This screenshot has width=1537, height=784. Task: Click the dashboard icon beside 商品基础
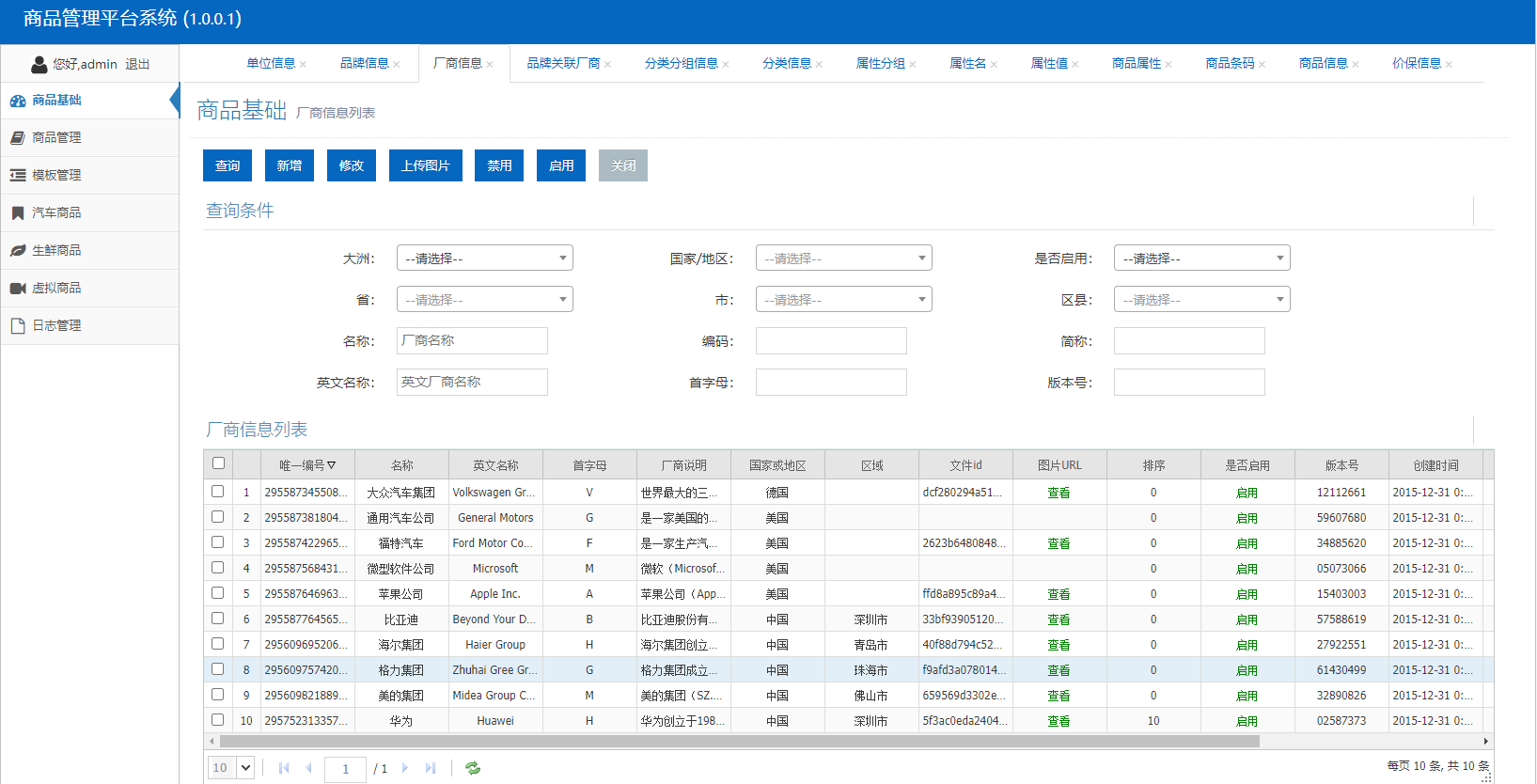(x=18, y=101)
